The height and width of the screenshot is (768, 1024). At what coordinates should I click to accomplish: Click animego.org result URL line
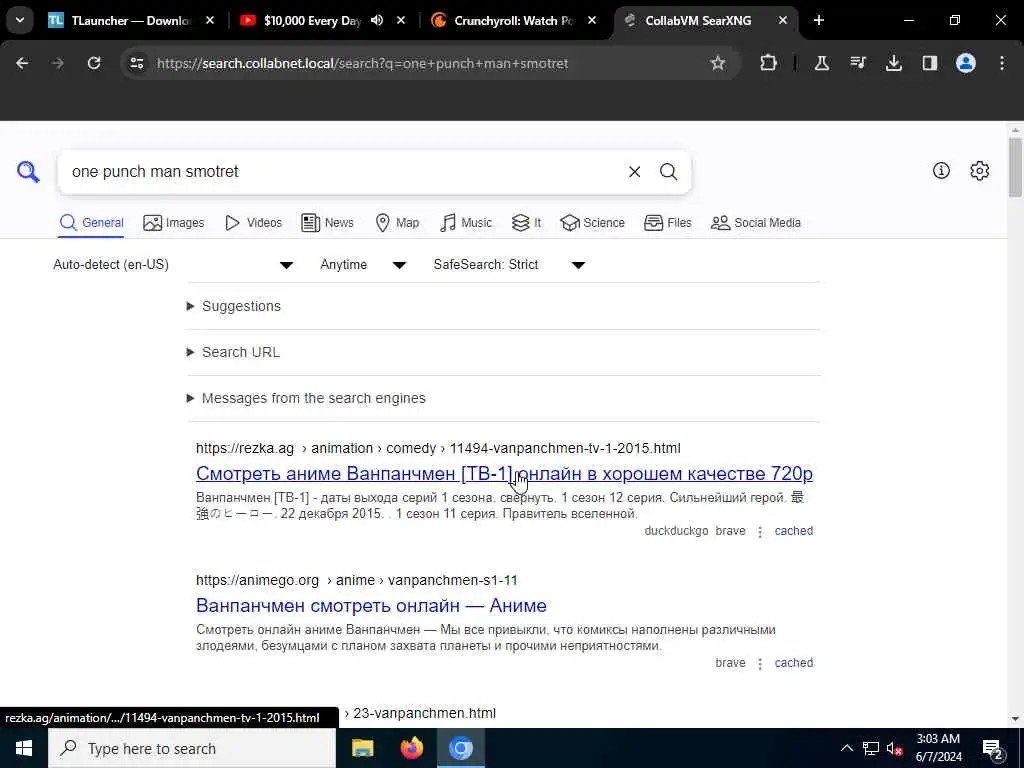[x=357, y=581]
